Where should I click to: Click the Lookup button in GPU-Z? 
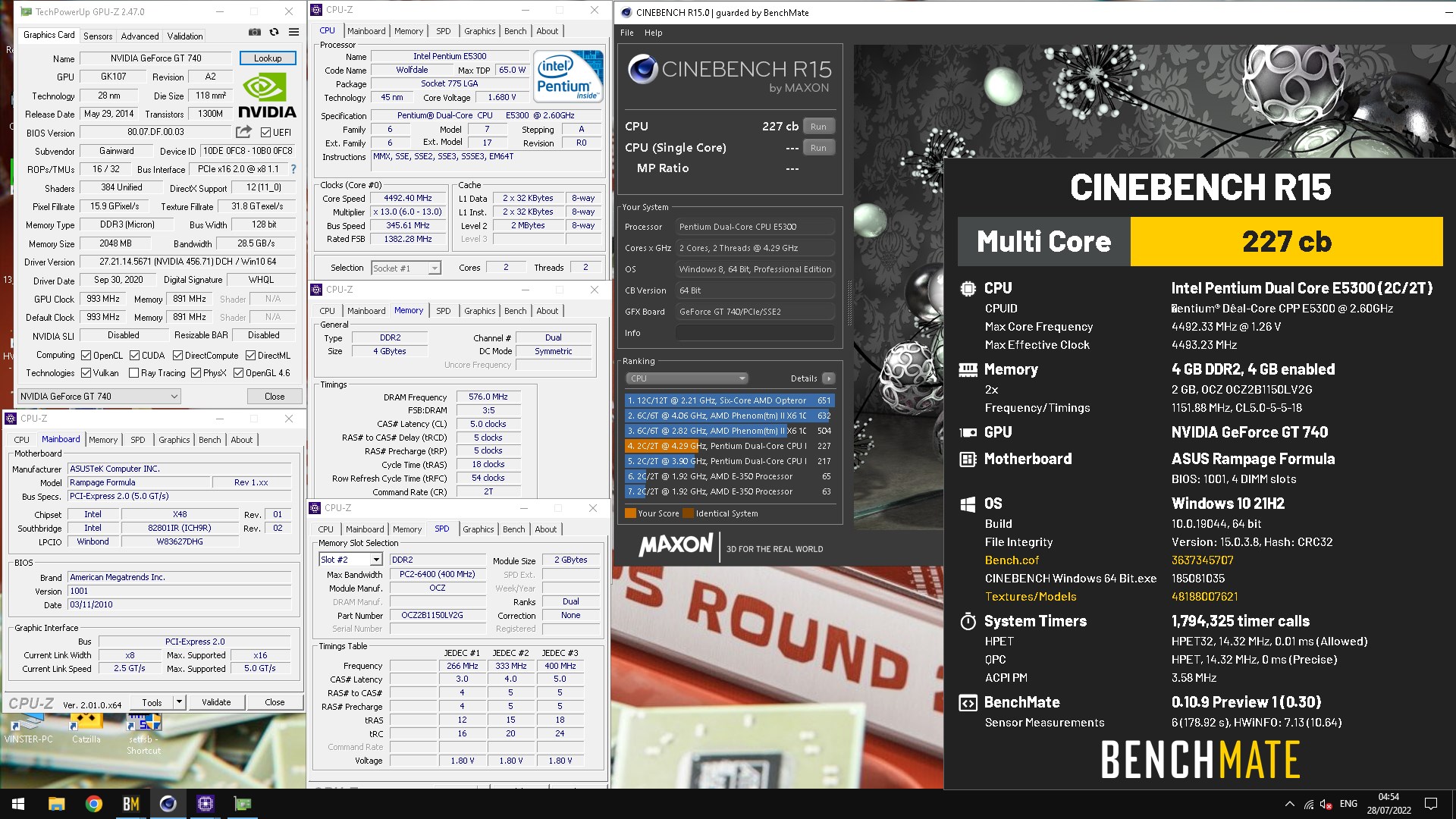pyautogui.click(x=268, y=58)
